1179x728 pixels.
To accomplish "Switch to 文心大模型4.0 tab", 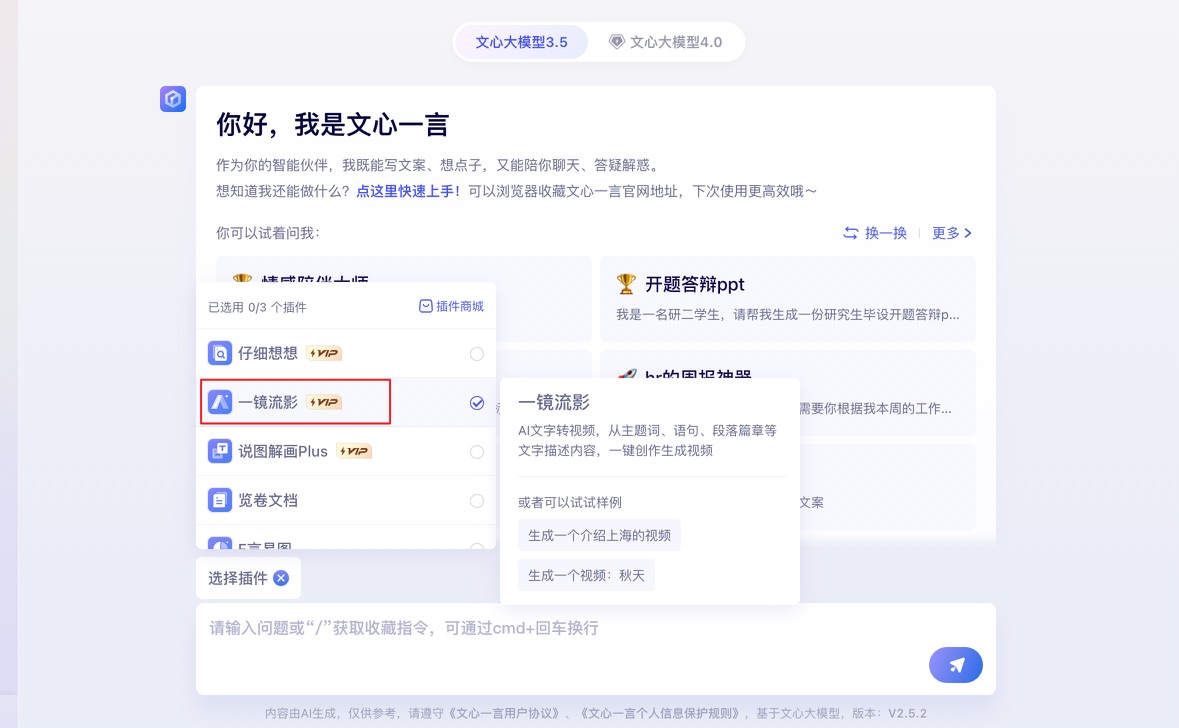I will click(x=666, y=42).
